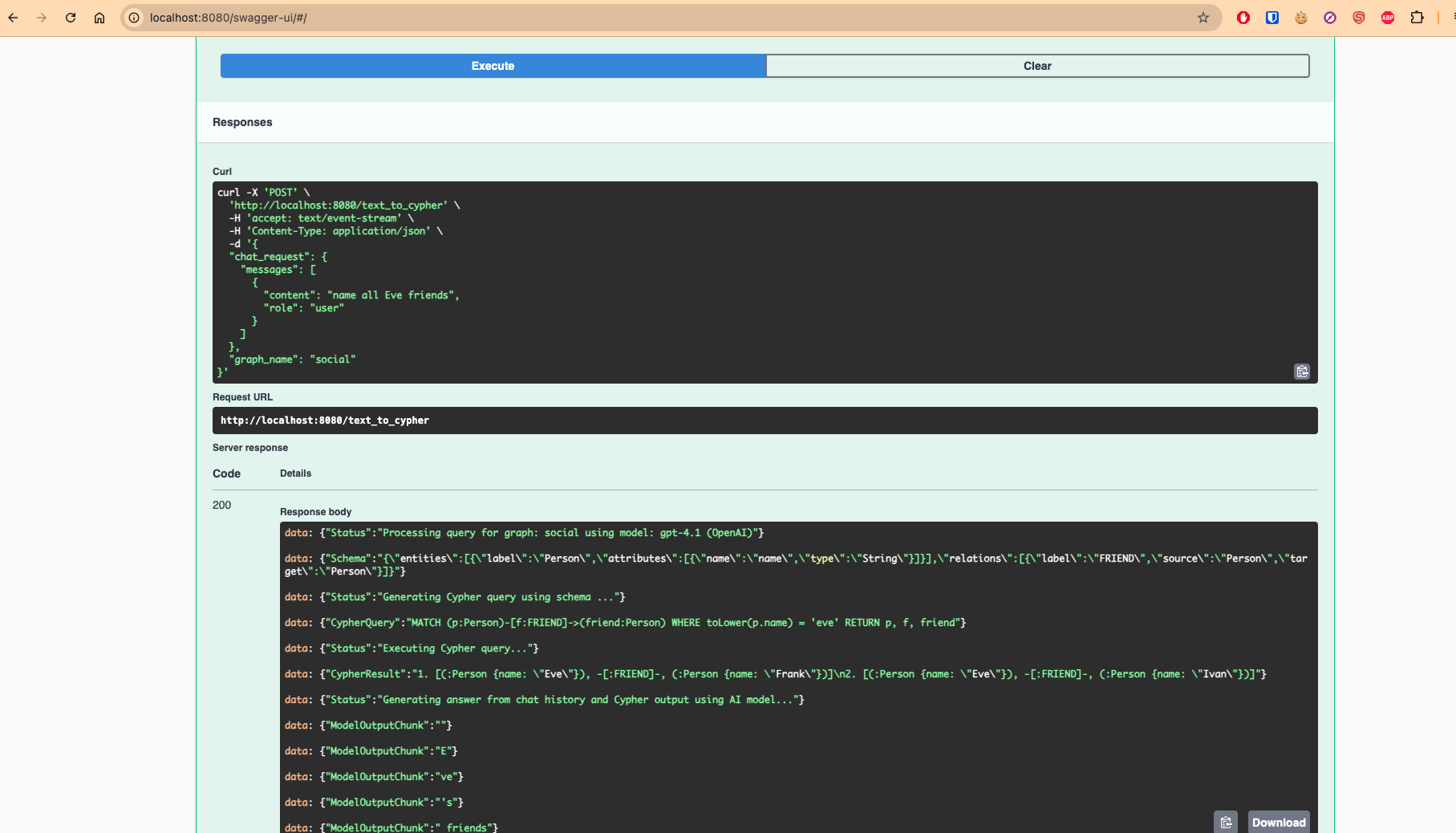Select the Request URL text_to_cypher field
Image resolution: width=1456 pixels, height=833 pixels.
point(765,421)
